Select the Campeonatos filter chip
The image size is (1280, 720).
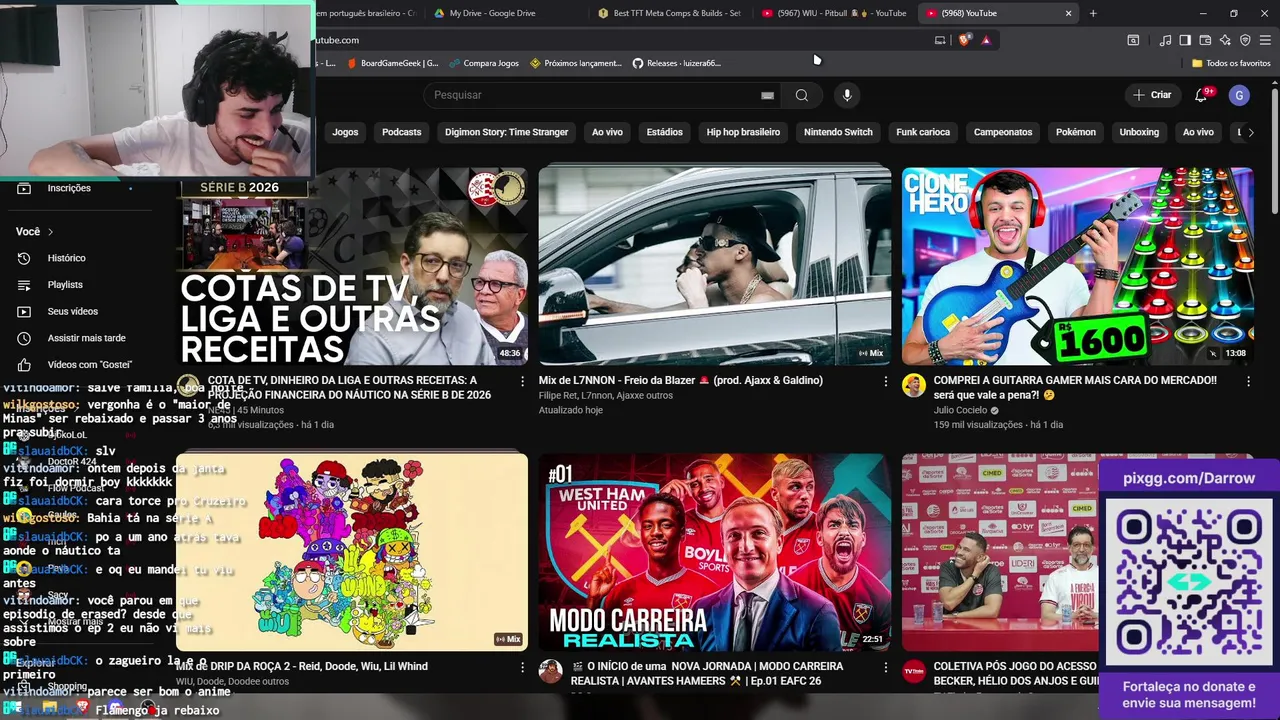coord(1003,132)
